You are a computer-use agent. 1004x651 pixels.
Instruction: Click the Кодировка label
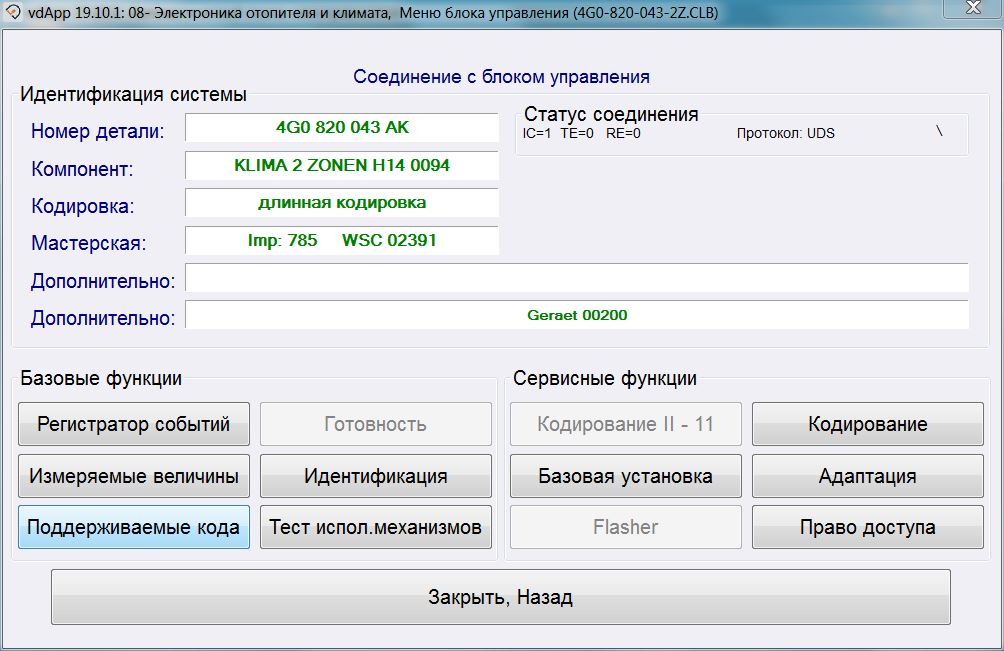[83, 206]
